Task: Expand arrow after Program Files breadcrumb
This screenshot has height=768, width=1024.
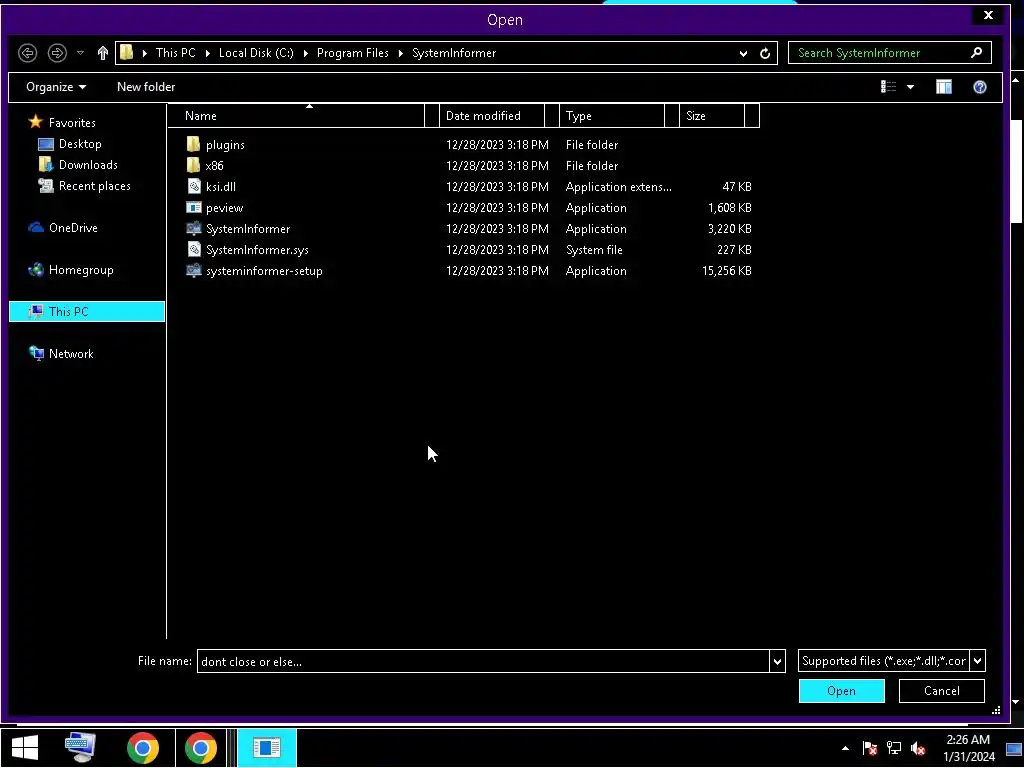Action: pos(401,54)
